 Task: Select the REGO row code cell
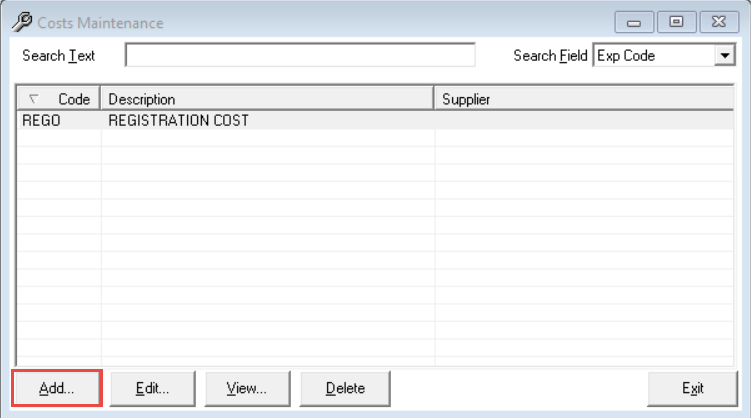(x=59, y=120)
